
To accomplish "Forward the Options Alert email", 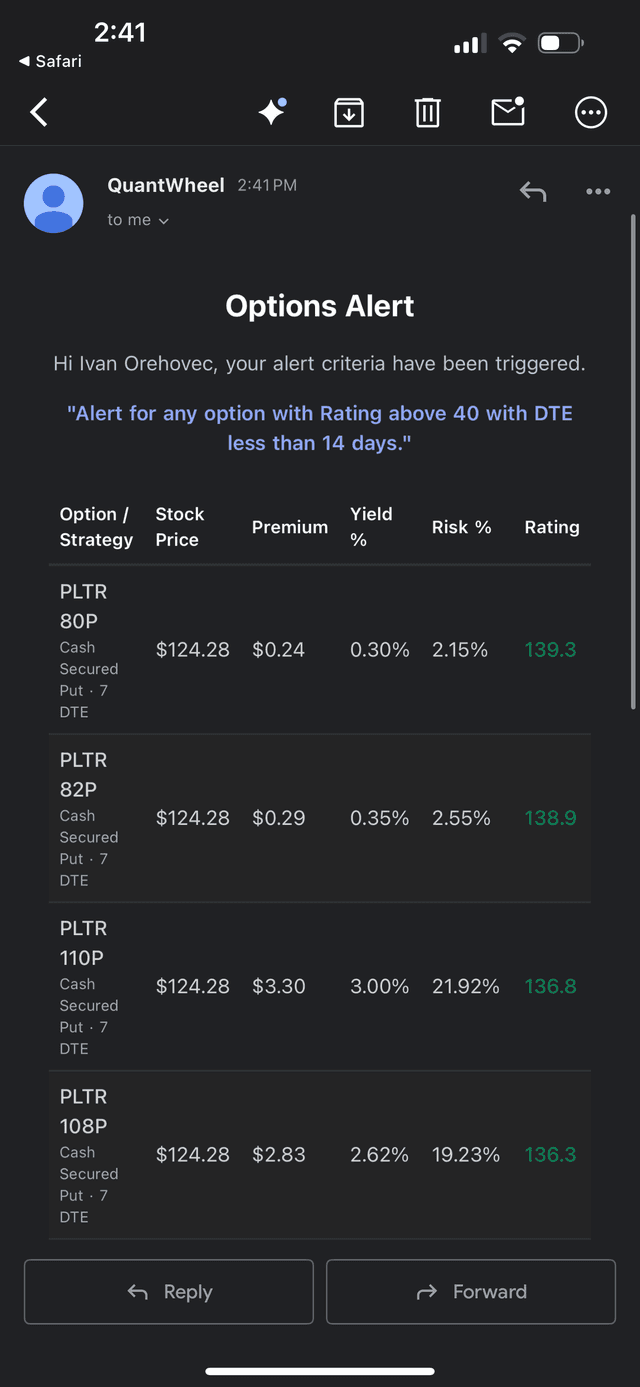I will click(470, 1291).
